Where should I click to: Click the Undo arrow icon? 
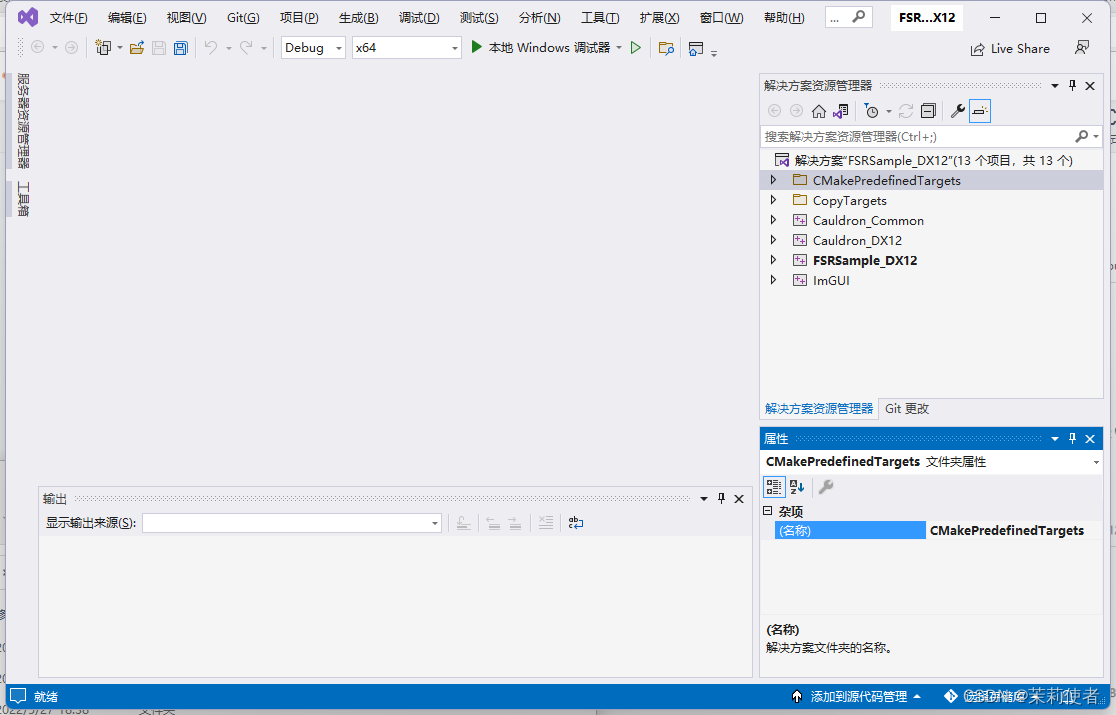pos(211,48)
